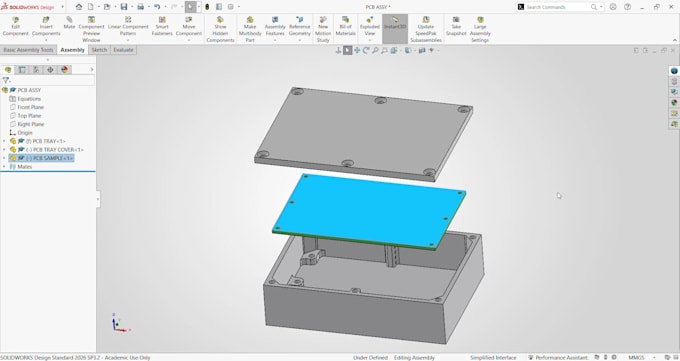This screenshot has height=361, width=680.
Task: Click Update SpeedPak Subassemblies
Action: [425, 29]
